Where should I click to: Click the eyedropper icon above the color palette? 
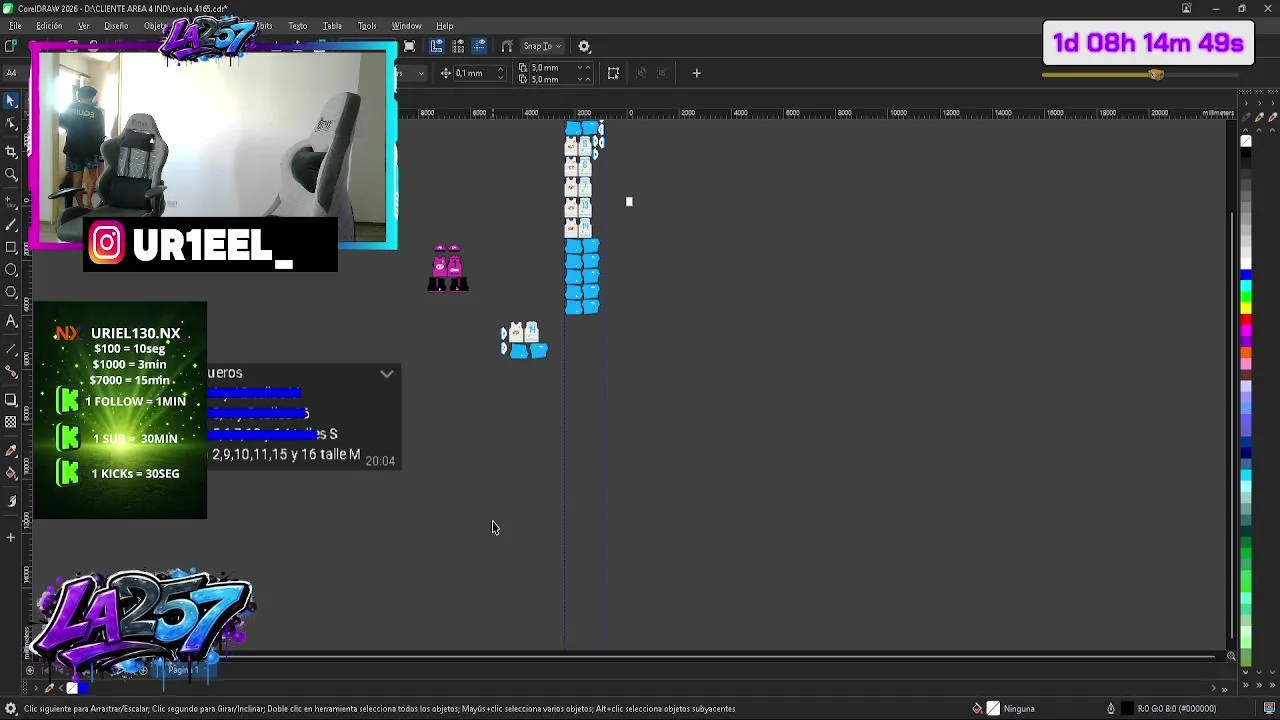tap(1246, 117)
